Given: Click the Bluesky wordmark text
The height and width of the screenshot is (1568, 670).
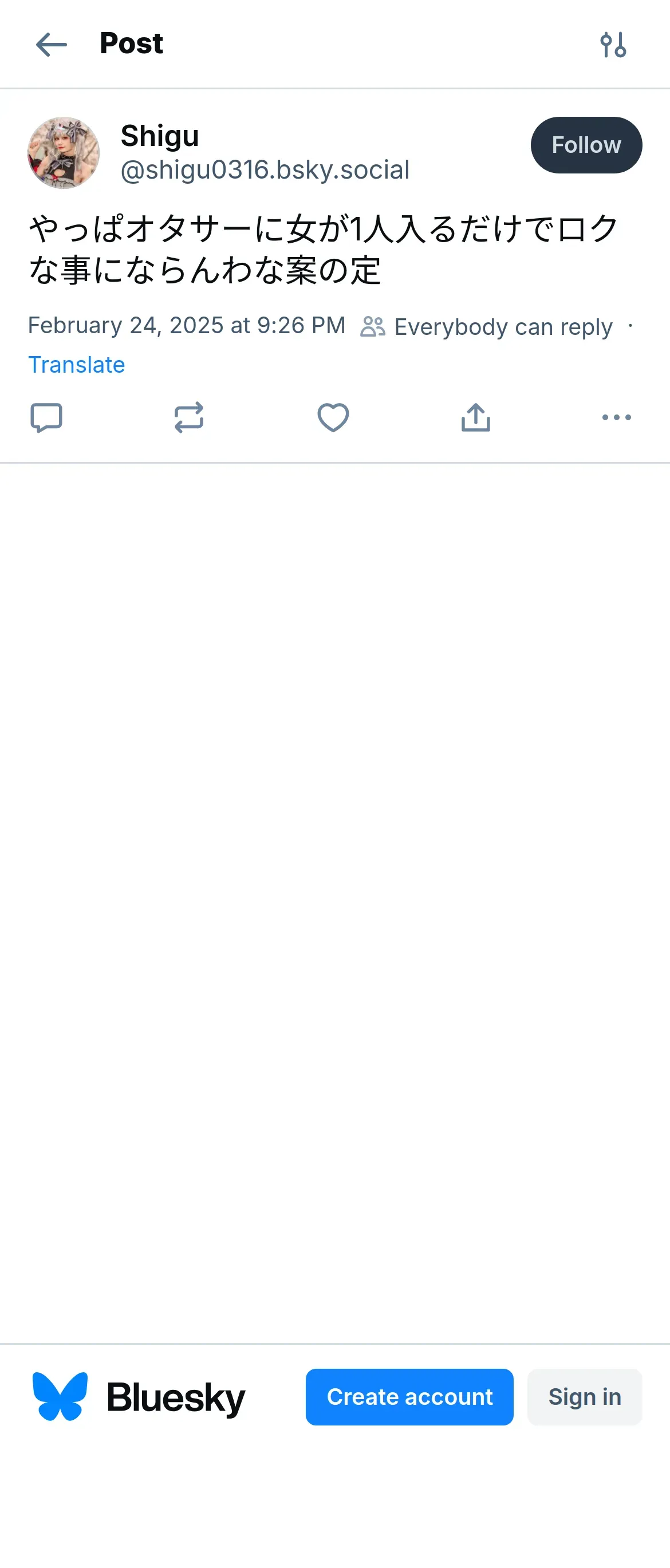Looking at the screenshot, I should [175, 1397].
